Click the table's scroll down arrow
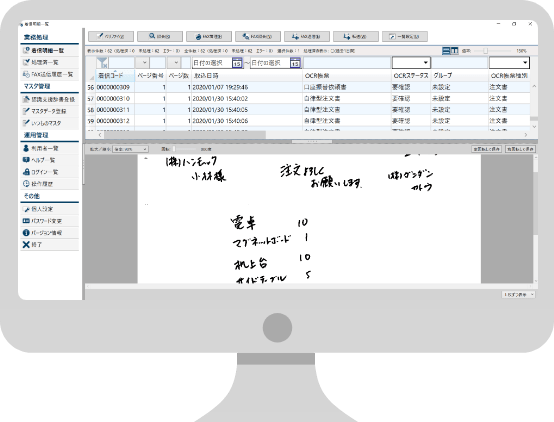Image resolution: width=554 pixels, height=422 pixels. (x=534, y=127)
